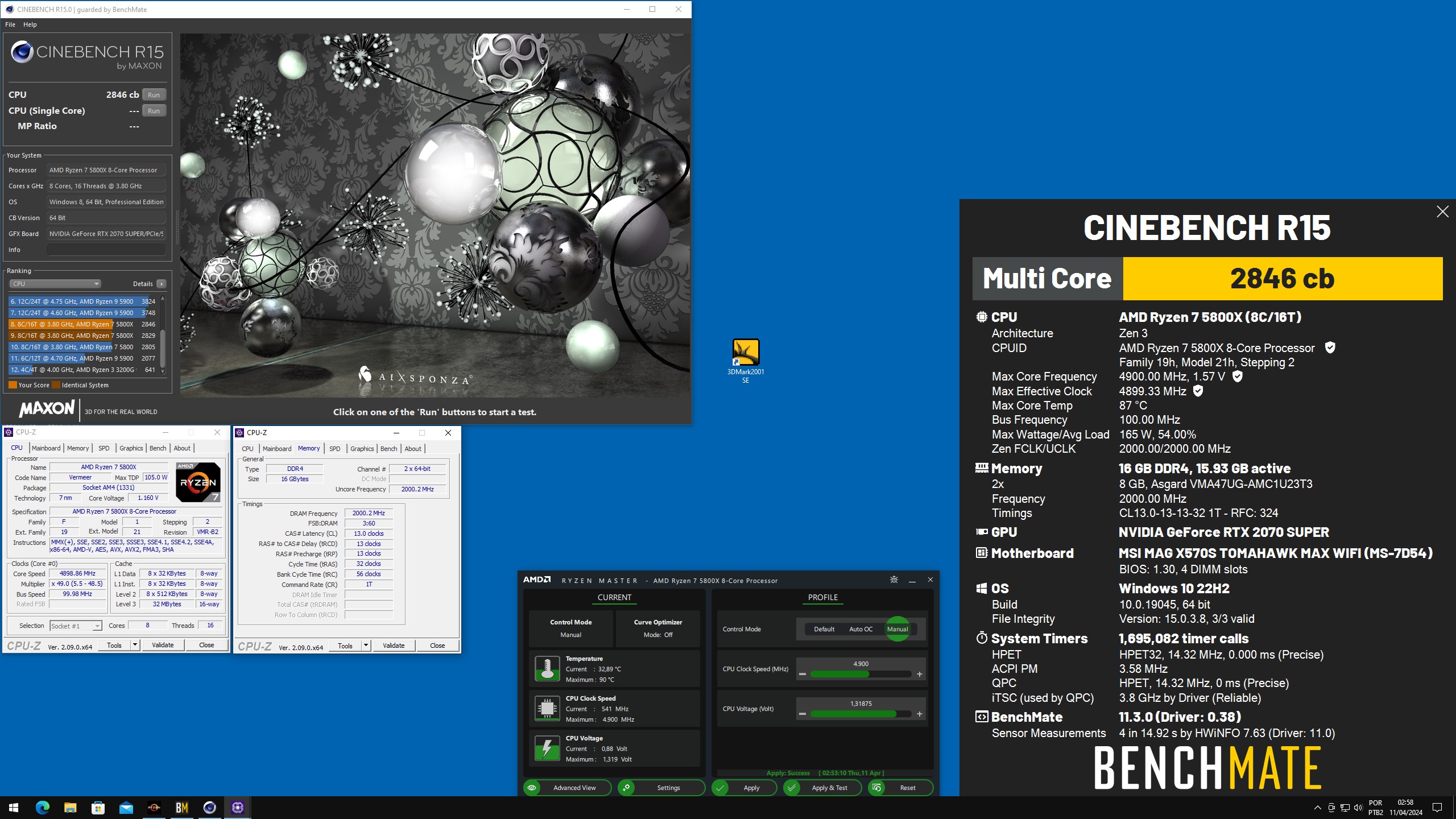Switch to Cinebench in the taskbar
The image size is (1456, 819).
coord(209,807)
